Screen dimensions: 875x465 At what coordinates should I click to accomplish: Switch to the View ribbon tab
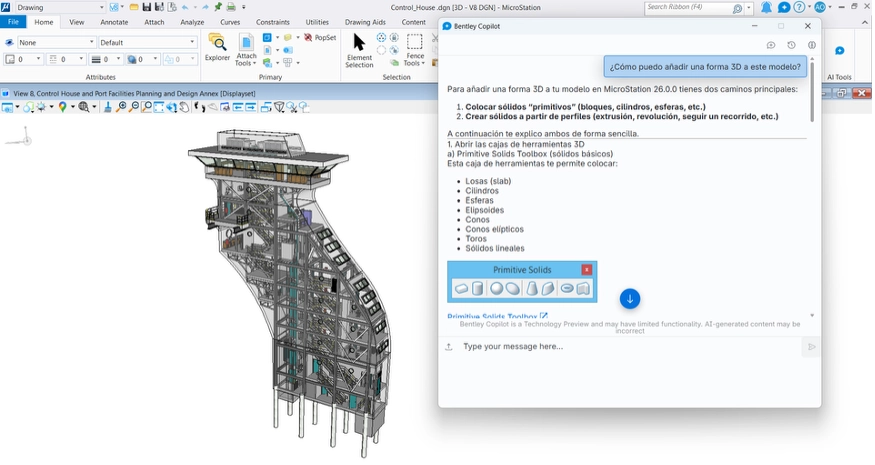76,22
